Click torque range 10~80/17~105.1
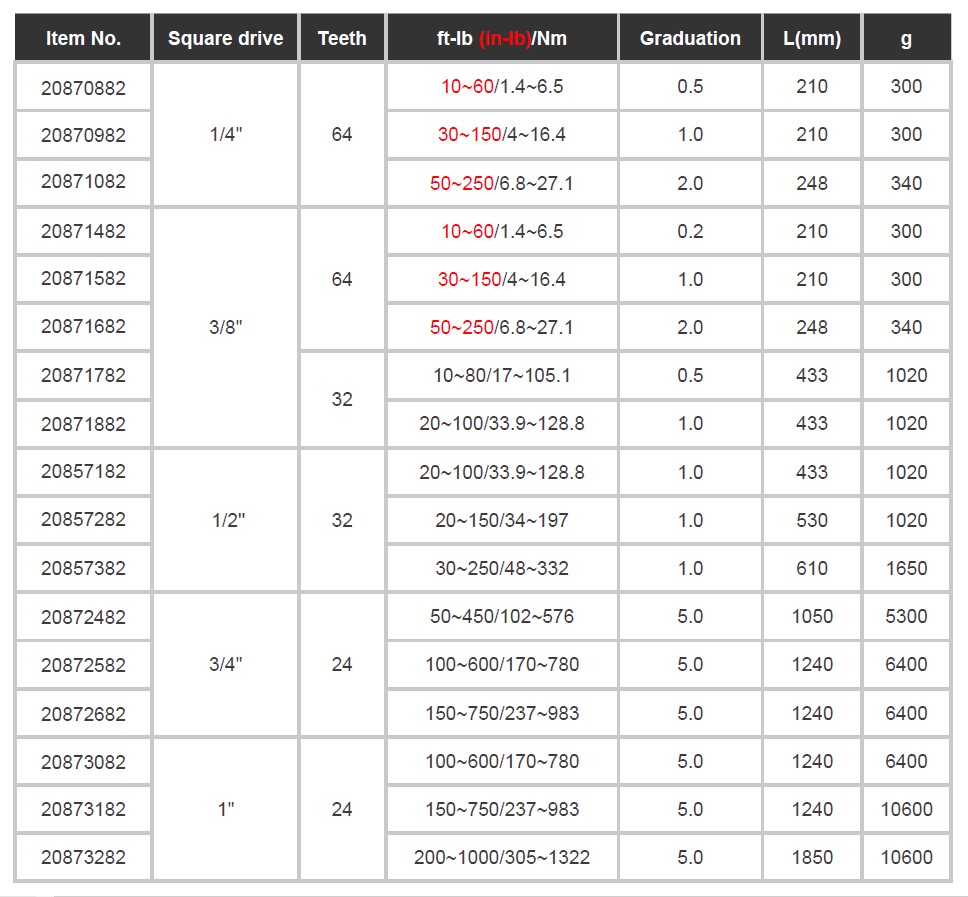The width and height of the screenshot is (968, 897). tap(502, 375)
